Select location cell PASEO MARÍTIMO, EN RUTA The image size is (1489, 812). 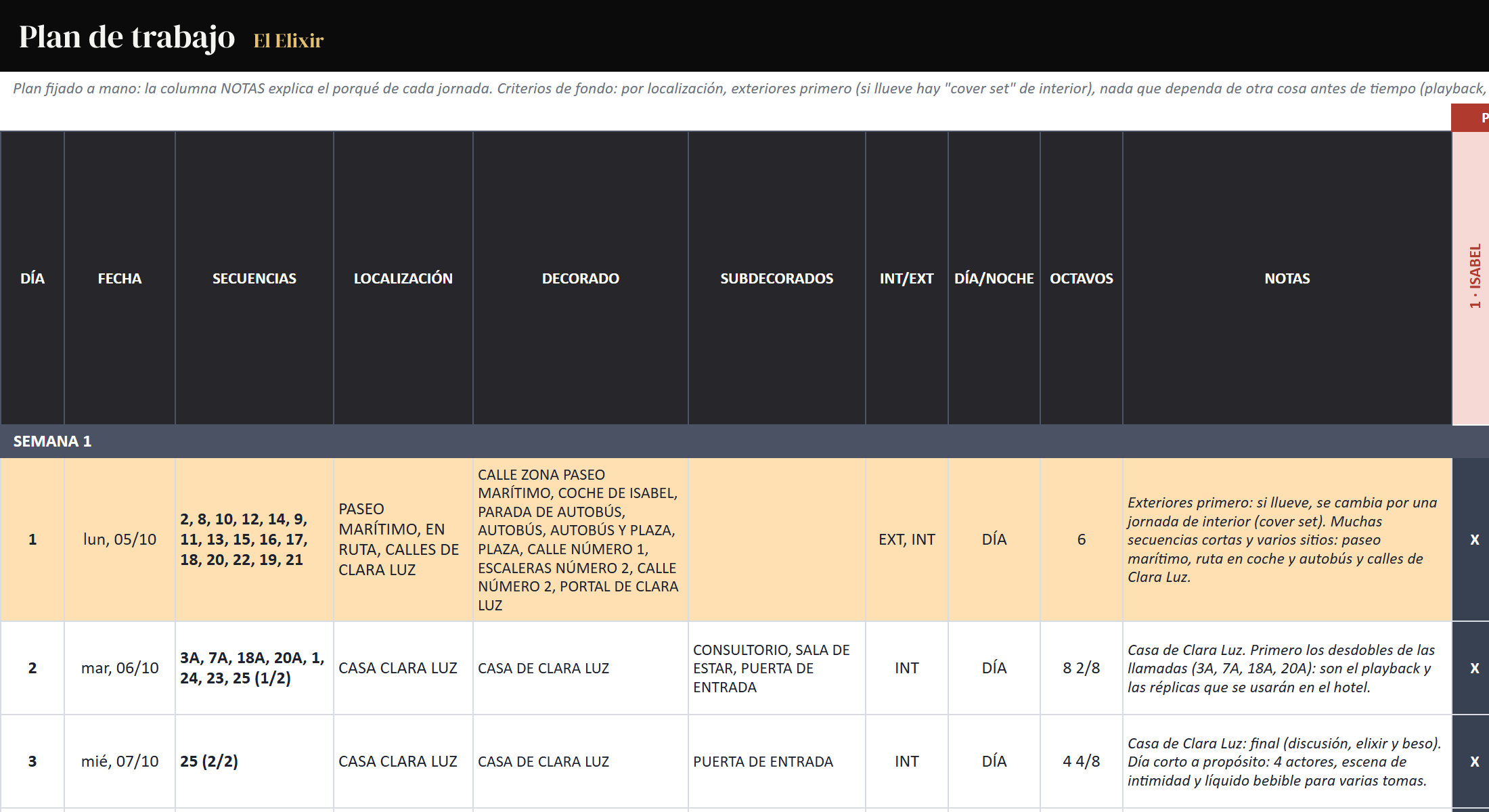point(403,539)
